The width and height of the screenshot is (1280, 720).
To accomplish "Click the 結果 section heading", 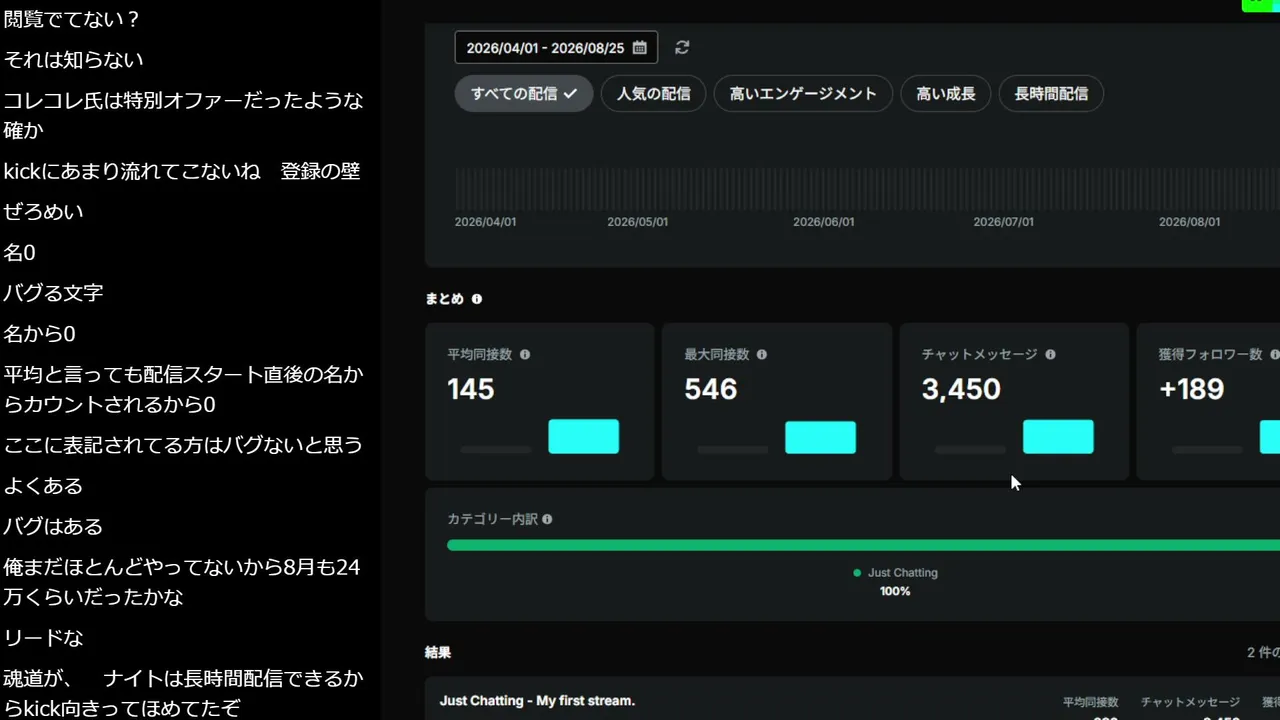I will point(438,652).
